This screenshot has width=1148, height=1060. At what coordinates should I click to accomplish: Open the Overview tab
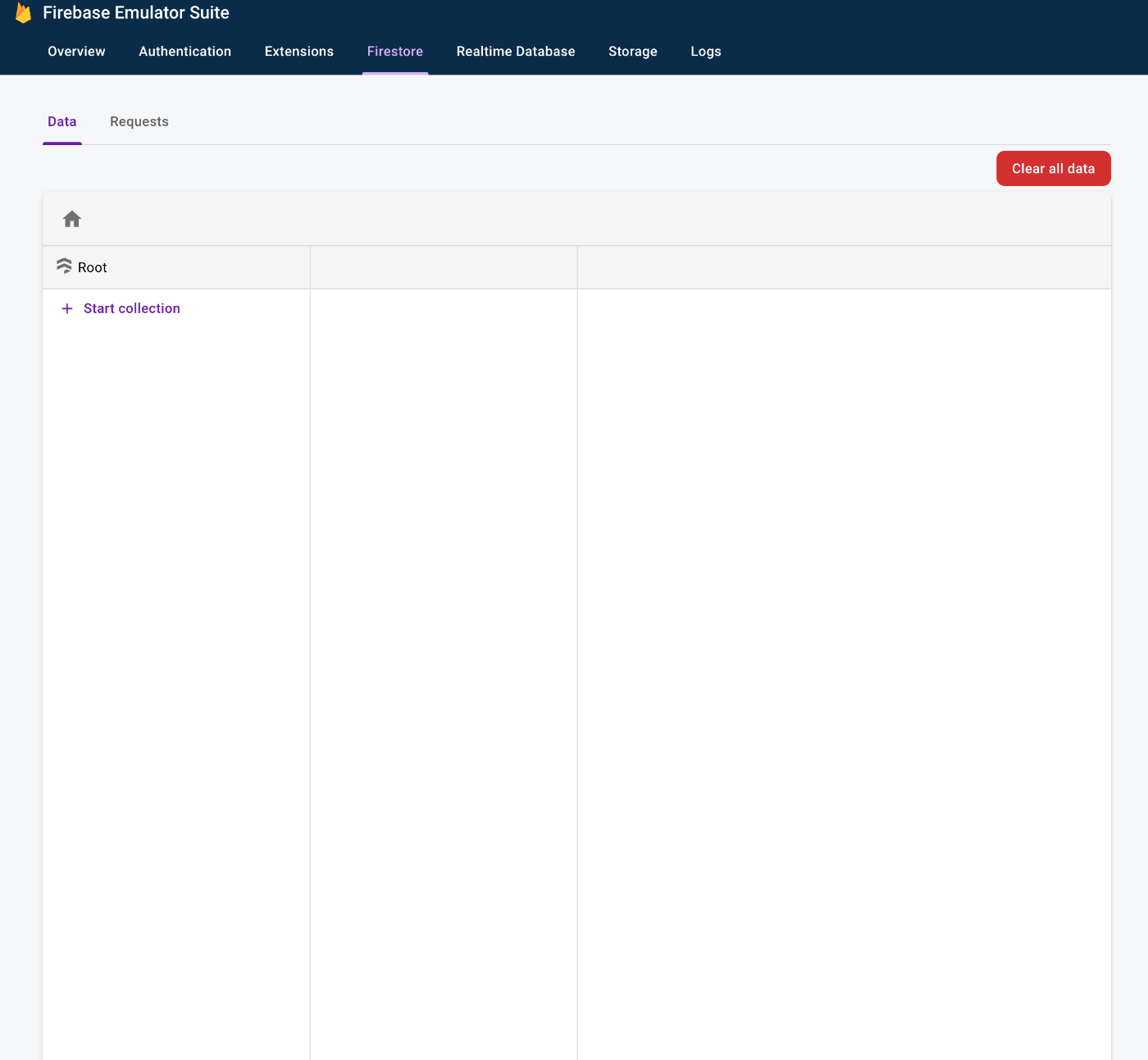point(76,52)
